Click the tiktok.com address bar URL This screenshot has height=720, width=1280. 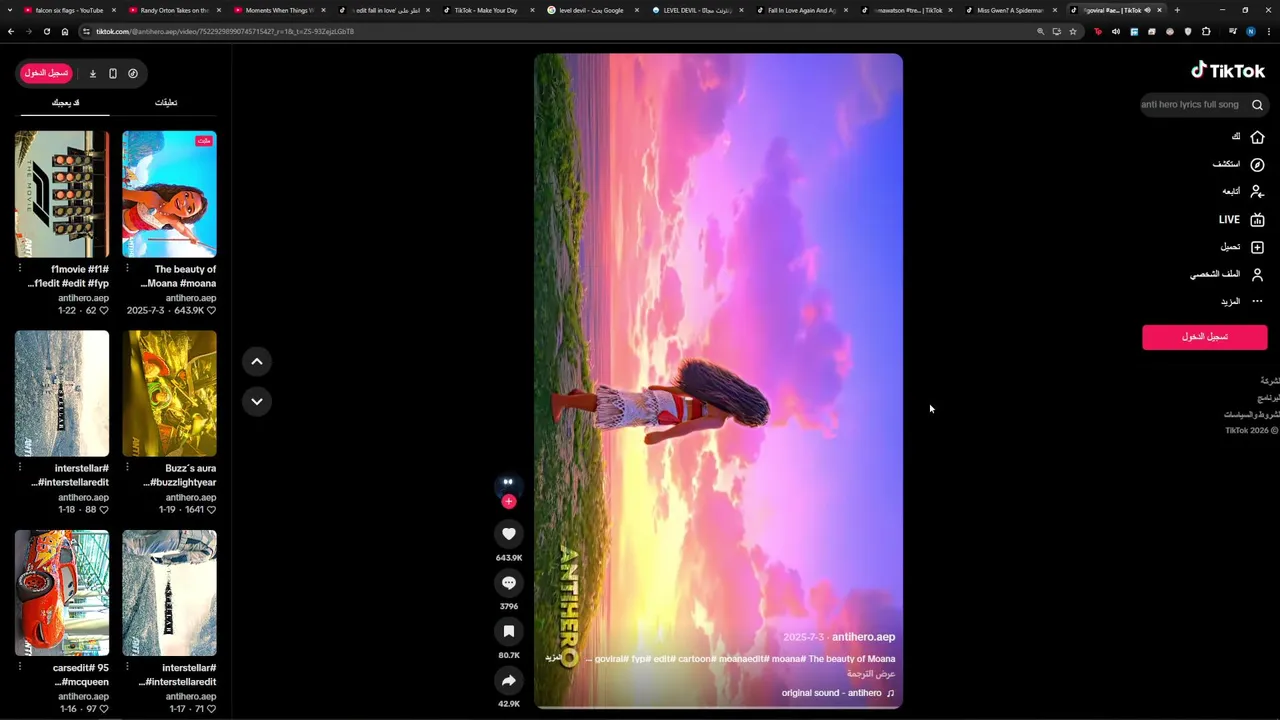coord(225,31)
